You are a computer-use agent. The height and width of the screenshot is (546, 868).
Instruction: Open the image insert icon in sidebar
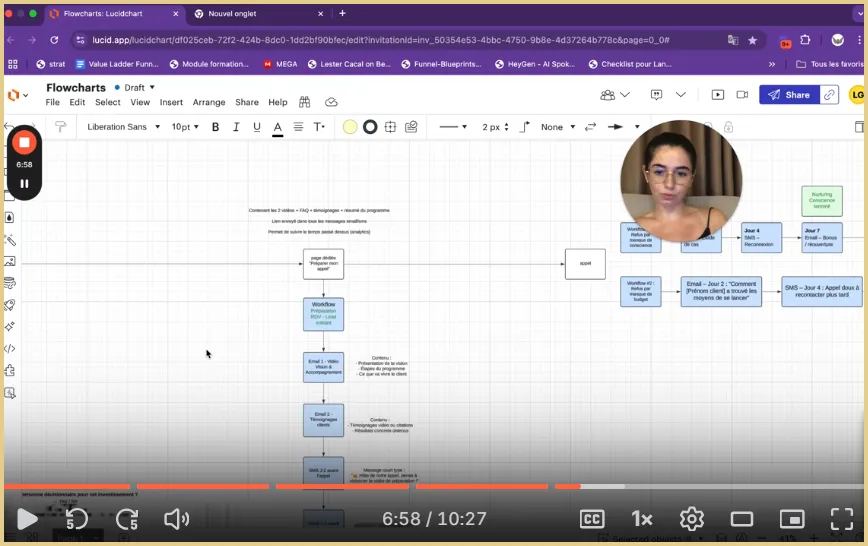[x=9, y=261]
